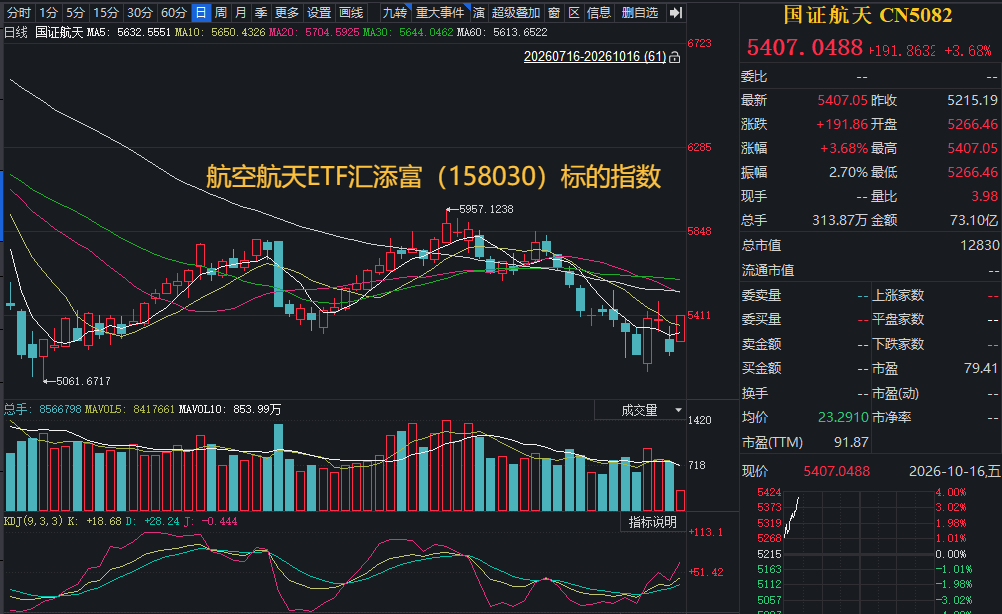This screenshot has height=614, width=1002.
Task: Select the 15分 period tab
Action: tap(106, 13)
